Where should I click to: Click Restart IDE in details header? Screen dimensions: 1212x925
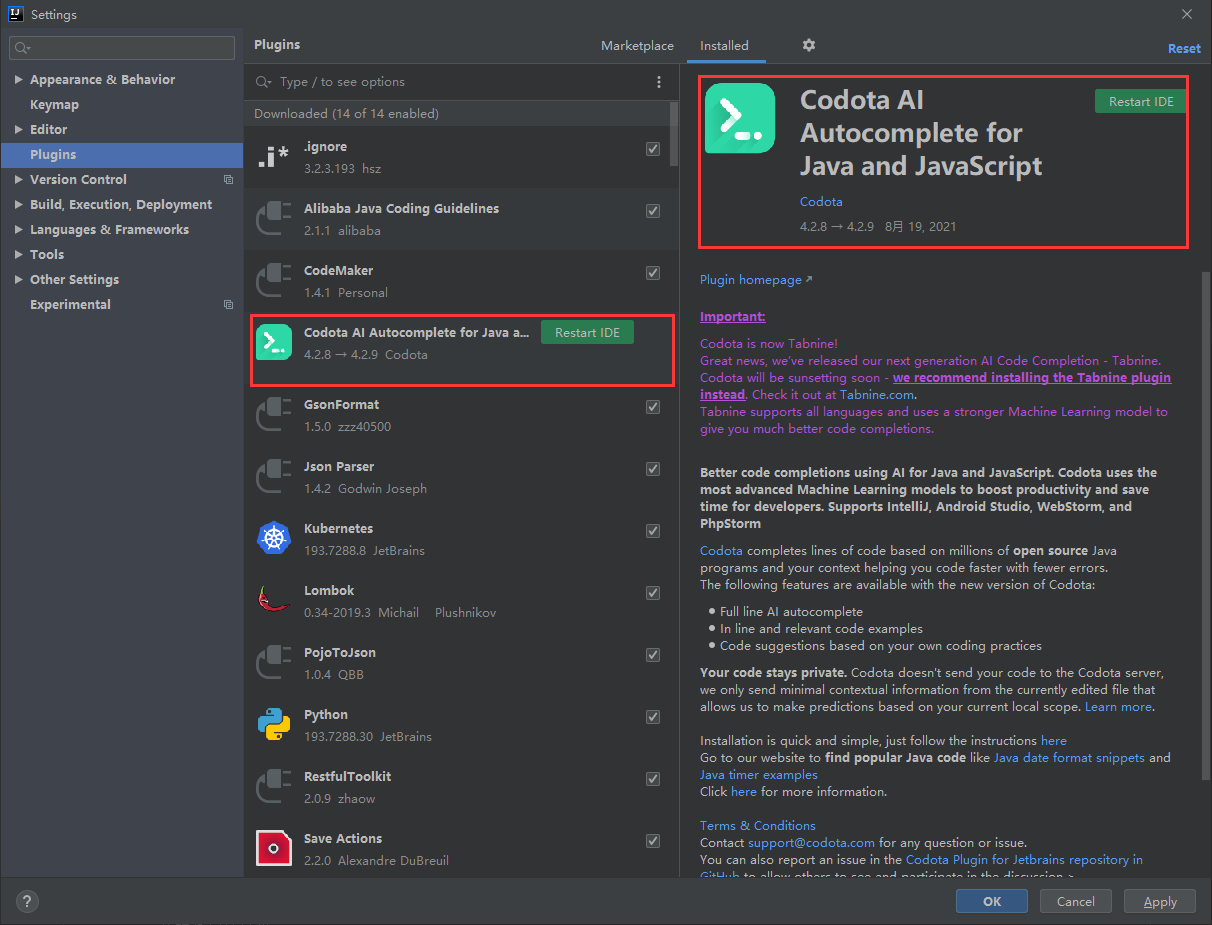point(1141,102)
